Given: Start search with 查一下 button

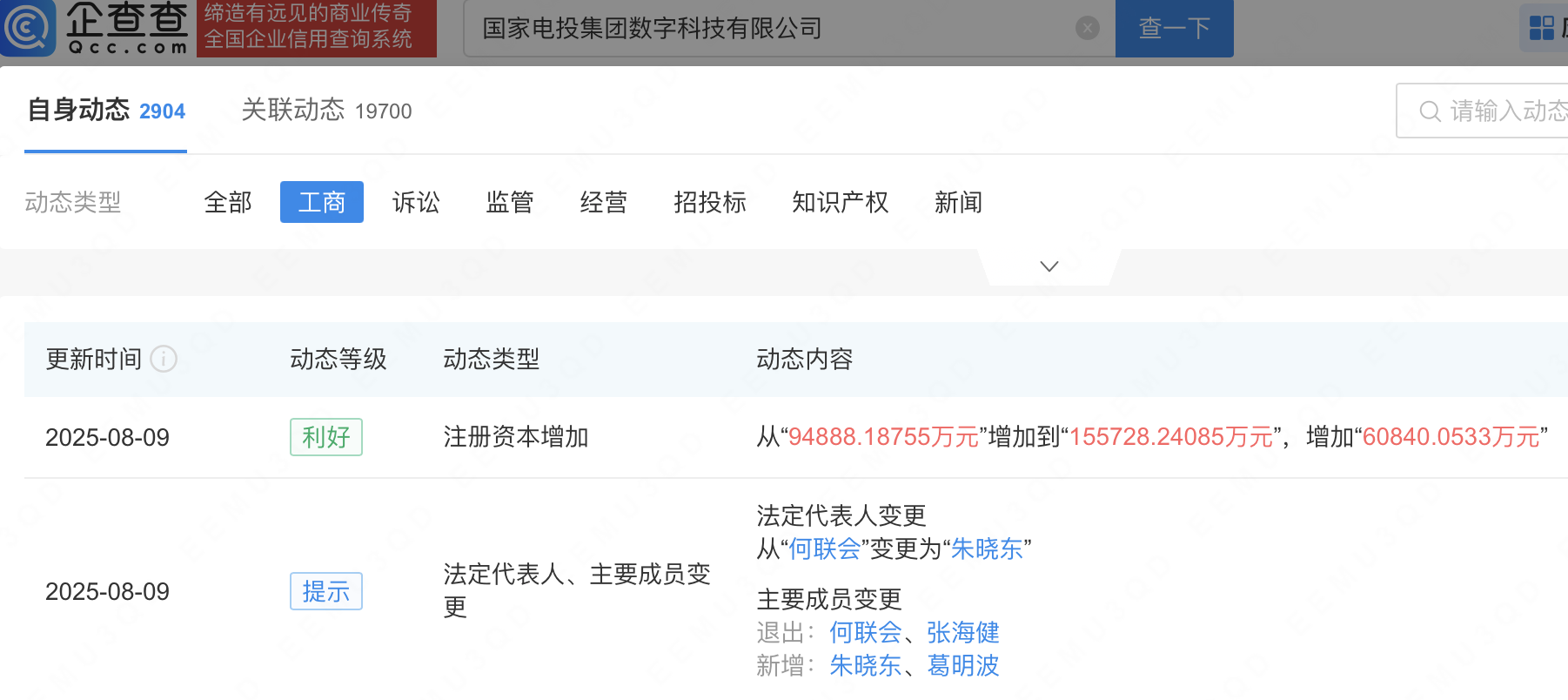Looking at the screenshot, I should click(x=1174, y=29).
